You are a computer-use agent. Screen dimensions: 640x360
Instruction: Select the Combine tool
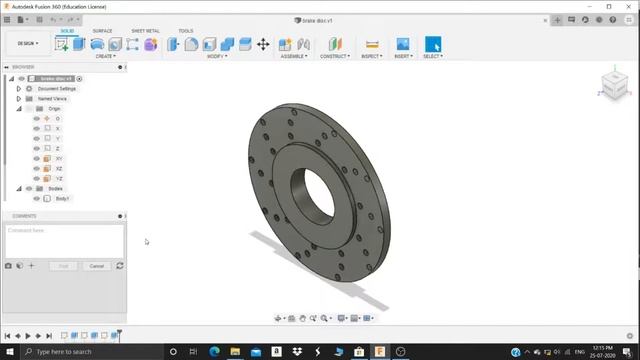[x=227, y=44]
